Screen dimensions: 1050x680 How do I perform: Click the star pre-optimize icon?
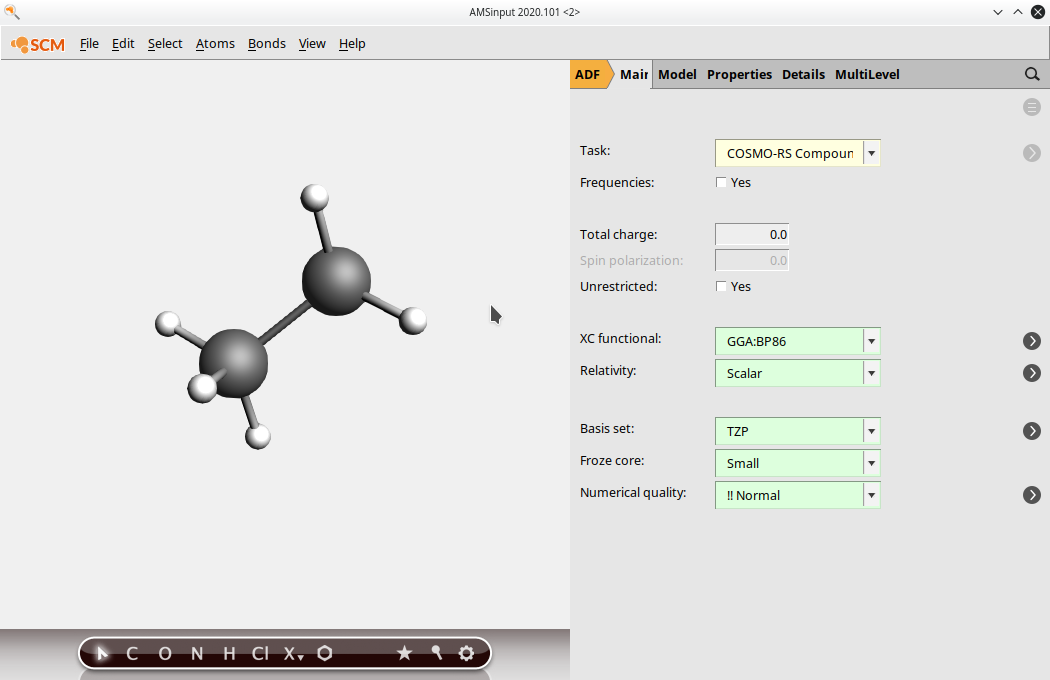click(404, 654)
